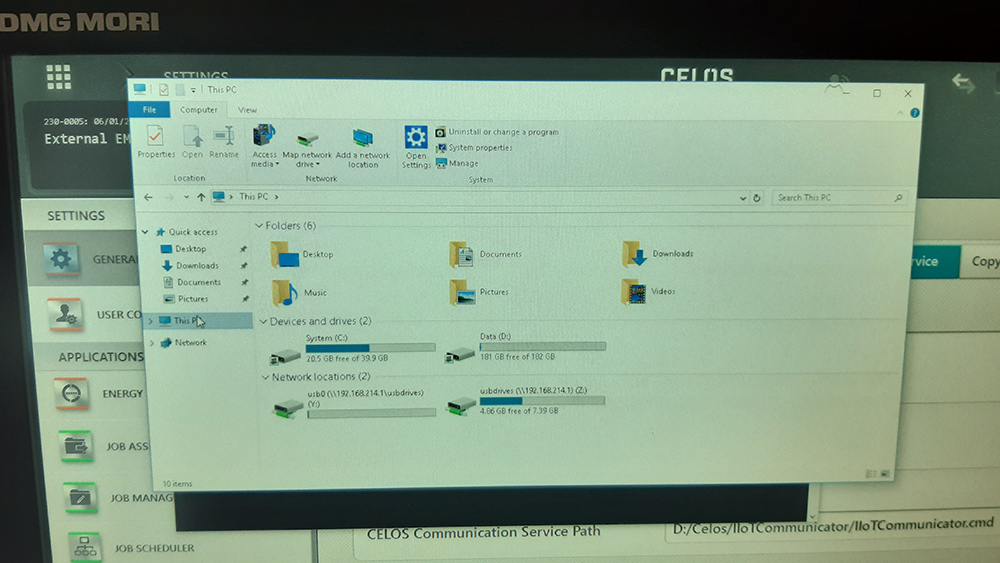Open General settings in CELOS sidebar

tap(83, 259)
